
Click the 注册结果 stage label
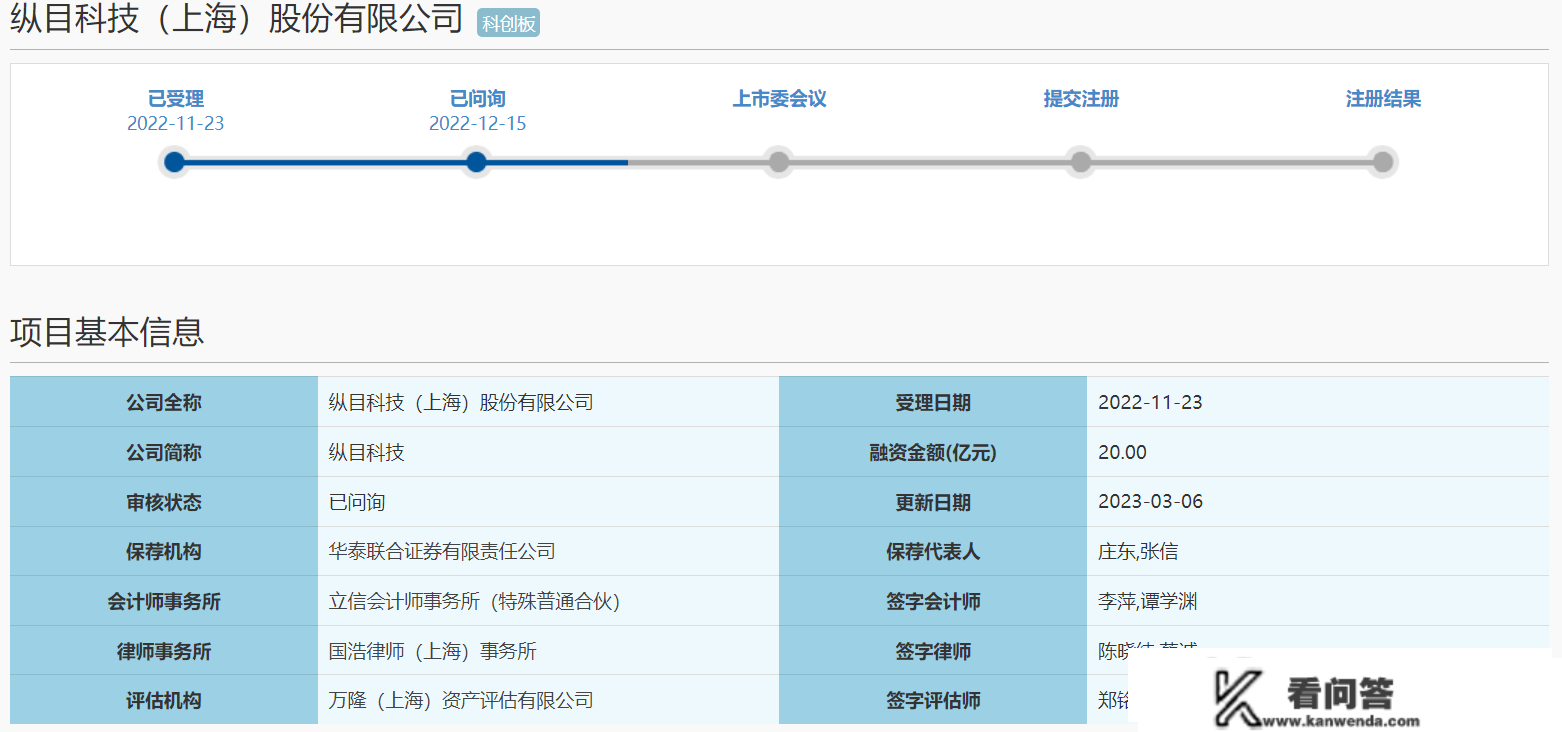(x=1383, y=99)
